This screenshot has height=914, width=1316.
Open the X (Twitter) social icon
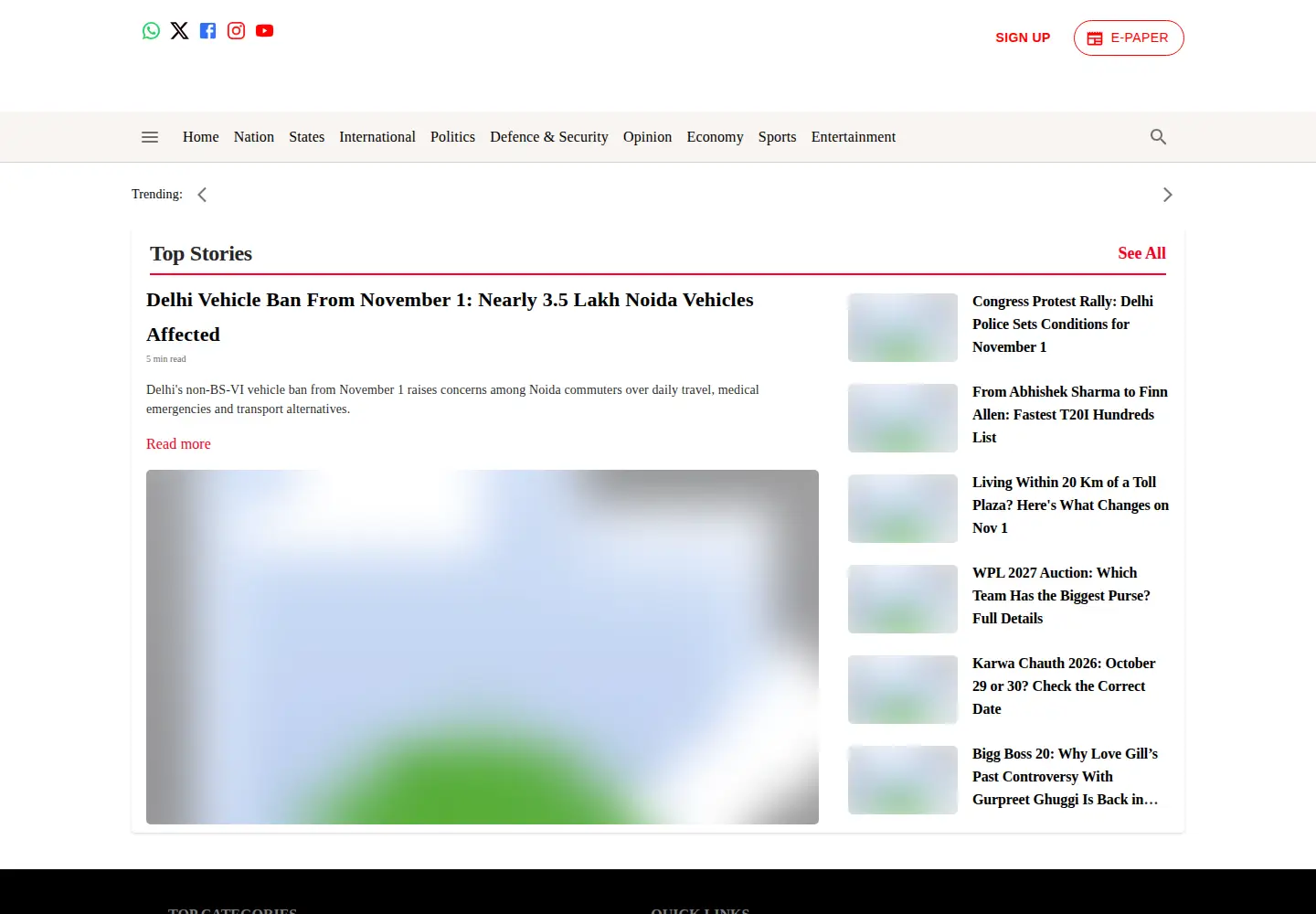(179, 31)
